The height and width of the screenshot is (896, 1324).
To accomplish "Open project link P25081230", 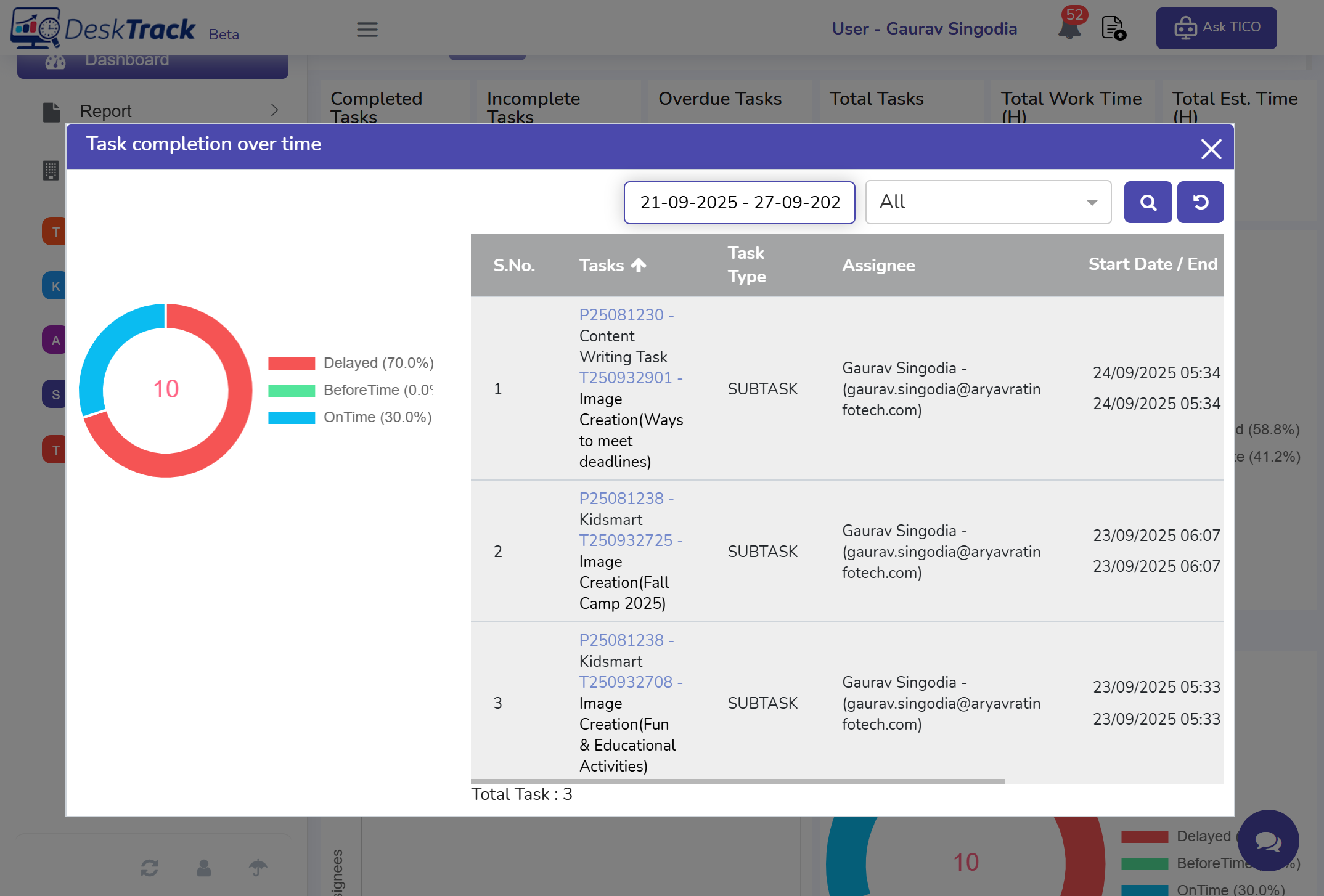I will tap(621, 315).
